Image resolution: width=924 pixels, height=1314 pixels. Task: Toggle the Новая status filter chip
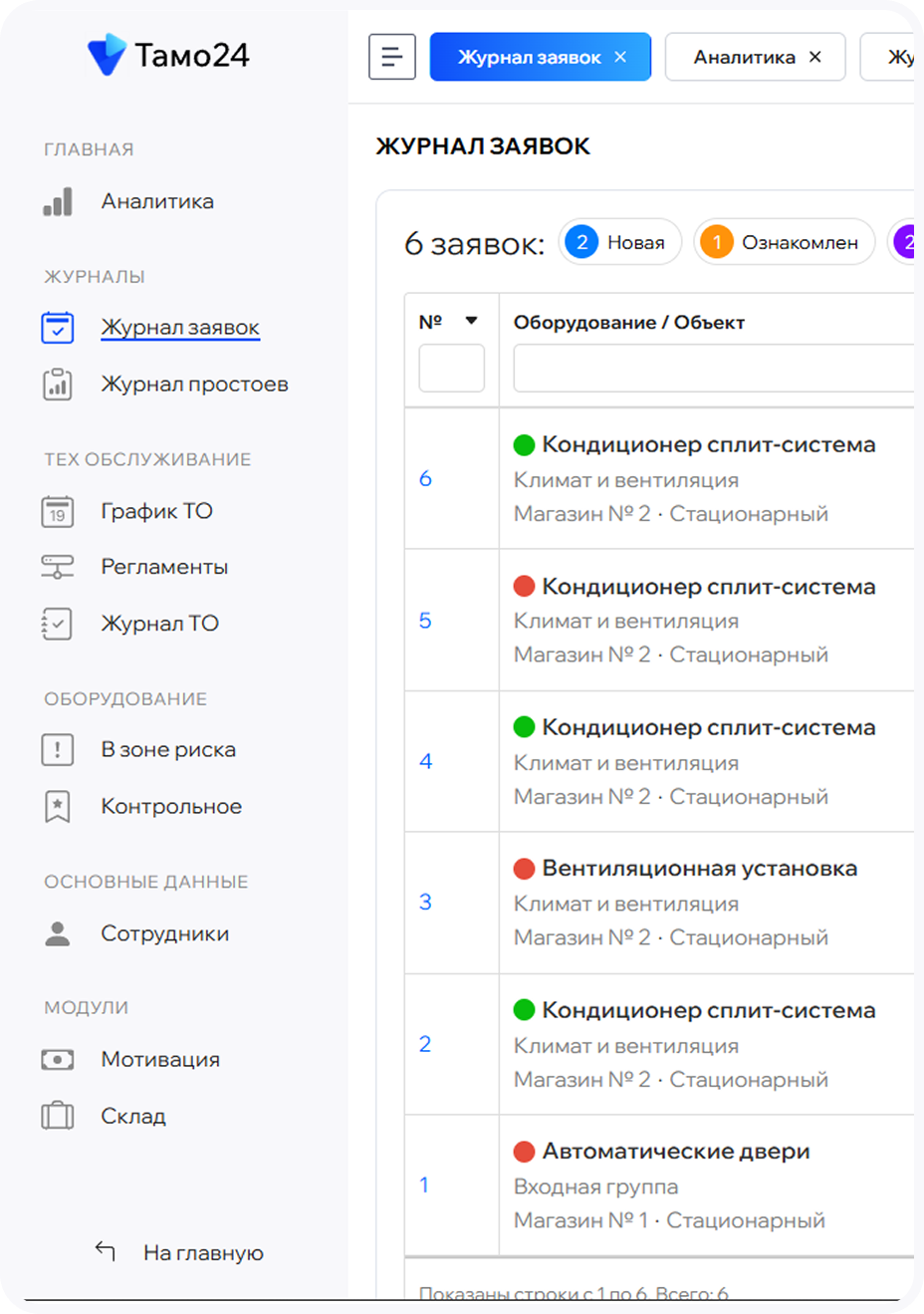click(619, 242)
